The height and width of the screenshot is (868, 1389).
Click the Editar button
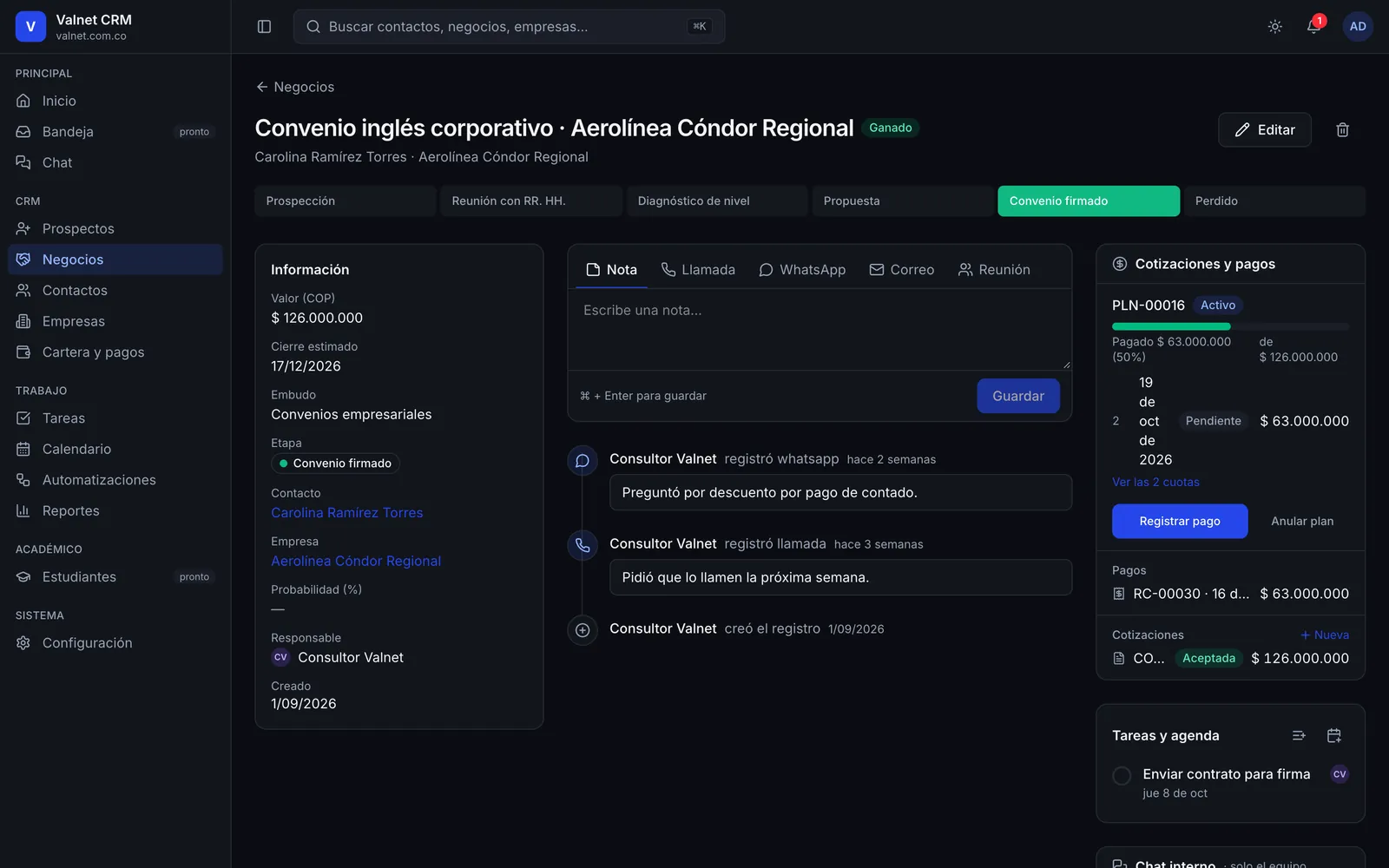1265,130
